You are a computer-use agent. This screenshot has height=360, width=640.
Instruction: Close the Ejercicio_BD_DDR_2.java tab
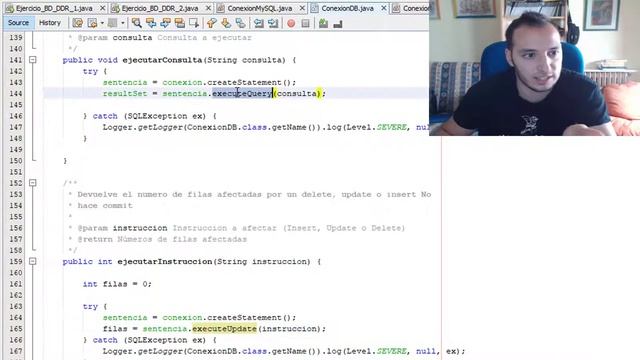click(208, 8)
